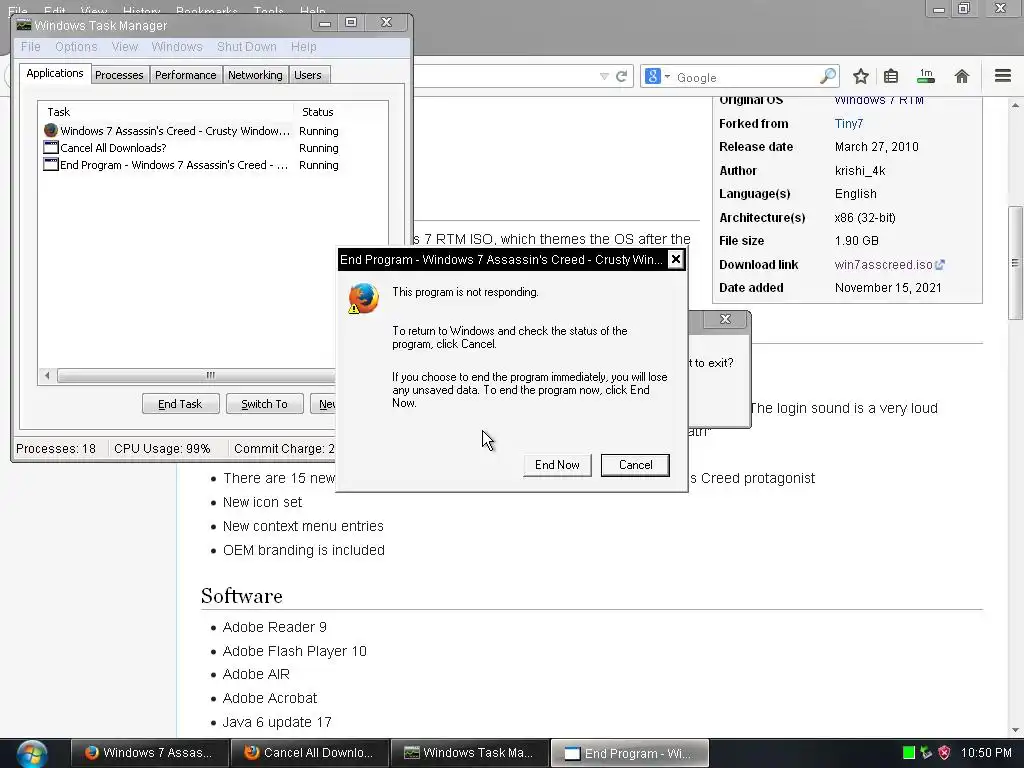Open Task Manager Options menu
Viewport: 1024px width, 768px height.
(x=76, y=47)
